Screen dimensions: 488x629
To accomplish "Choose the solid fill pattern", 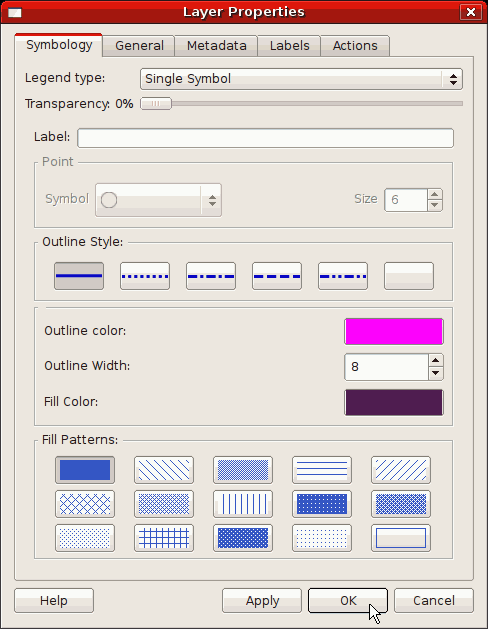I will (x=85, y=470).
